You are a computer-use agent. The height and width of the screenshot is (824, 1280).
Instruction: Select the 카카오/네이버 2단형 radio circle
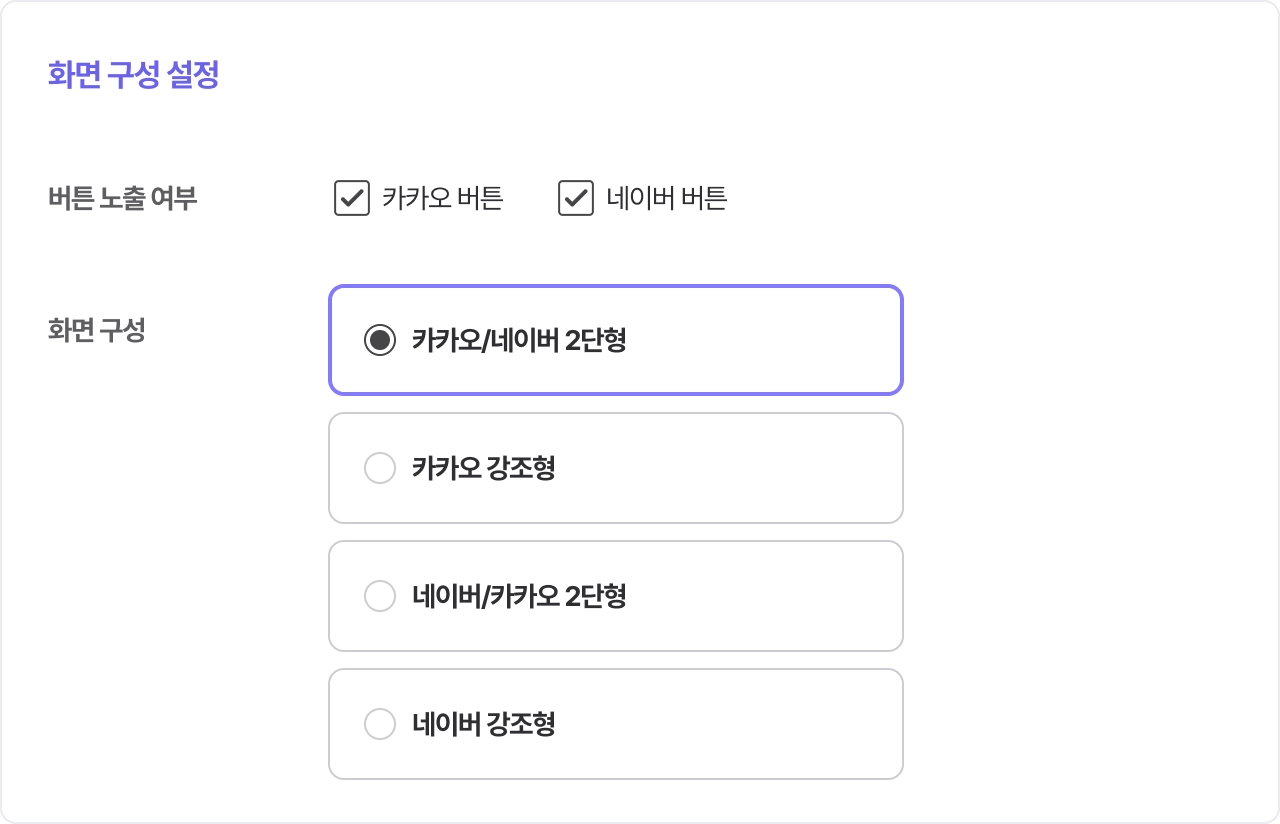[x=380, y=341]
